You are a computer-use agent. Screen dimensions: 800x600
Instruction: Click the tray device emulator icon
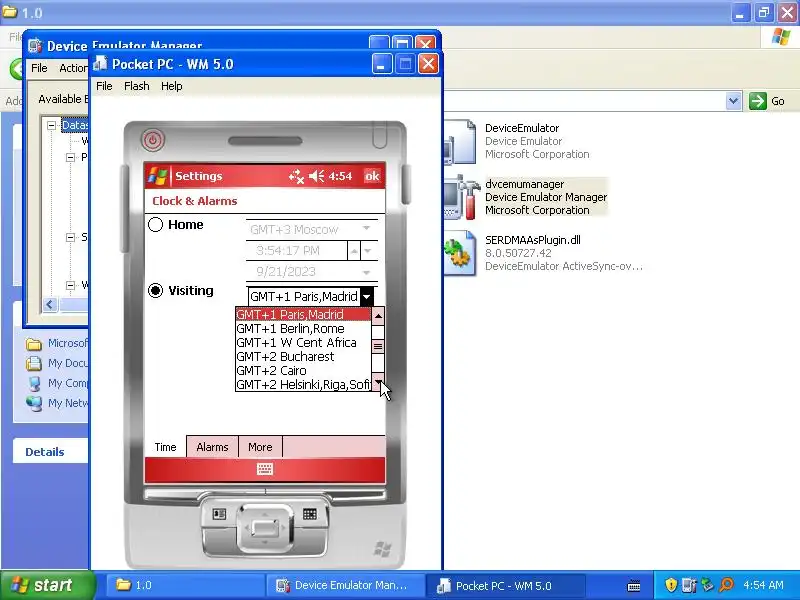point(689,585)
